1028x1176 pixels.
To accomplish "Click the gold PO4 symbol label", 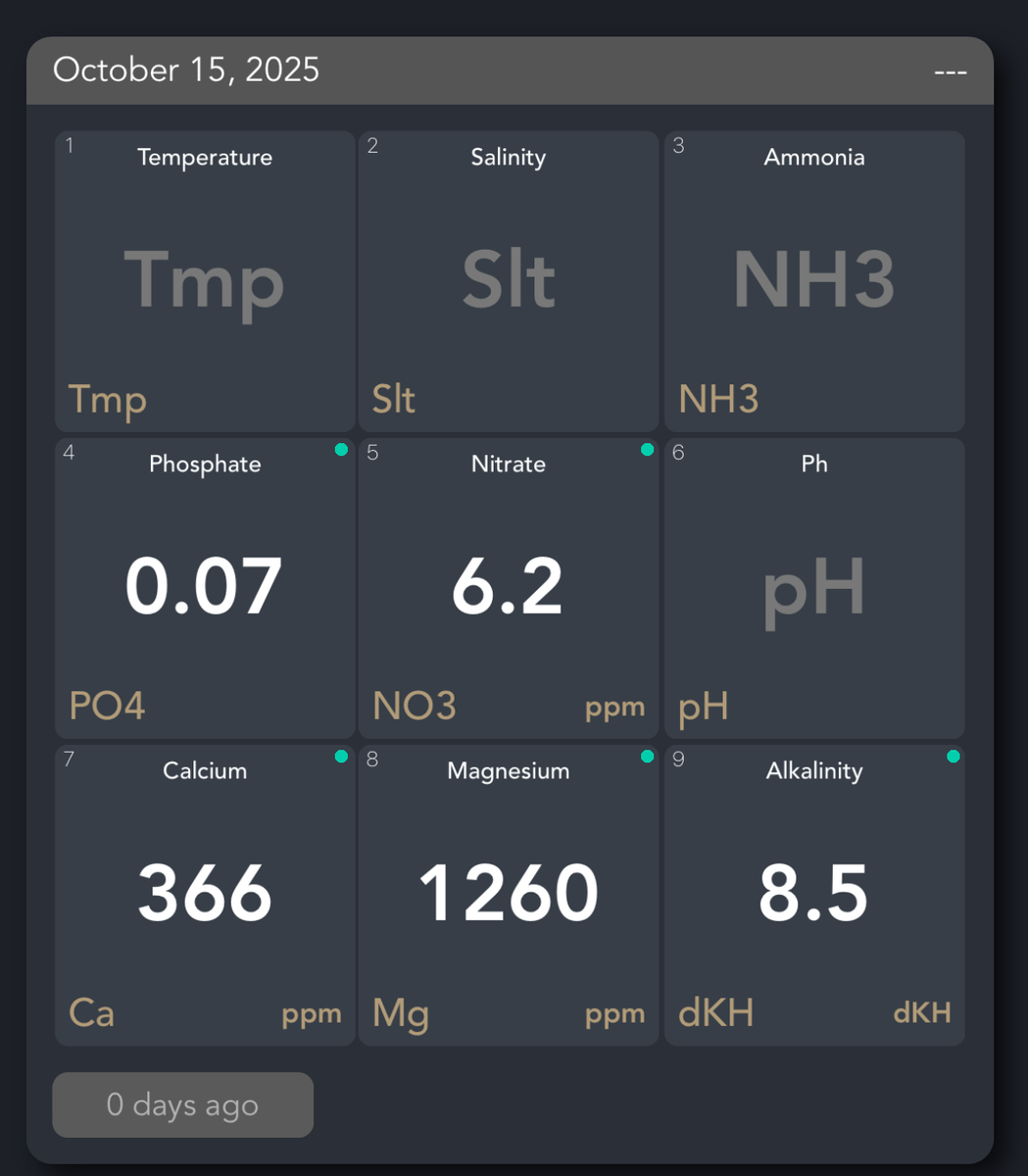I will [107, 706].
